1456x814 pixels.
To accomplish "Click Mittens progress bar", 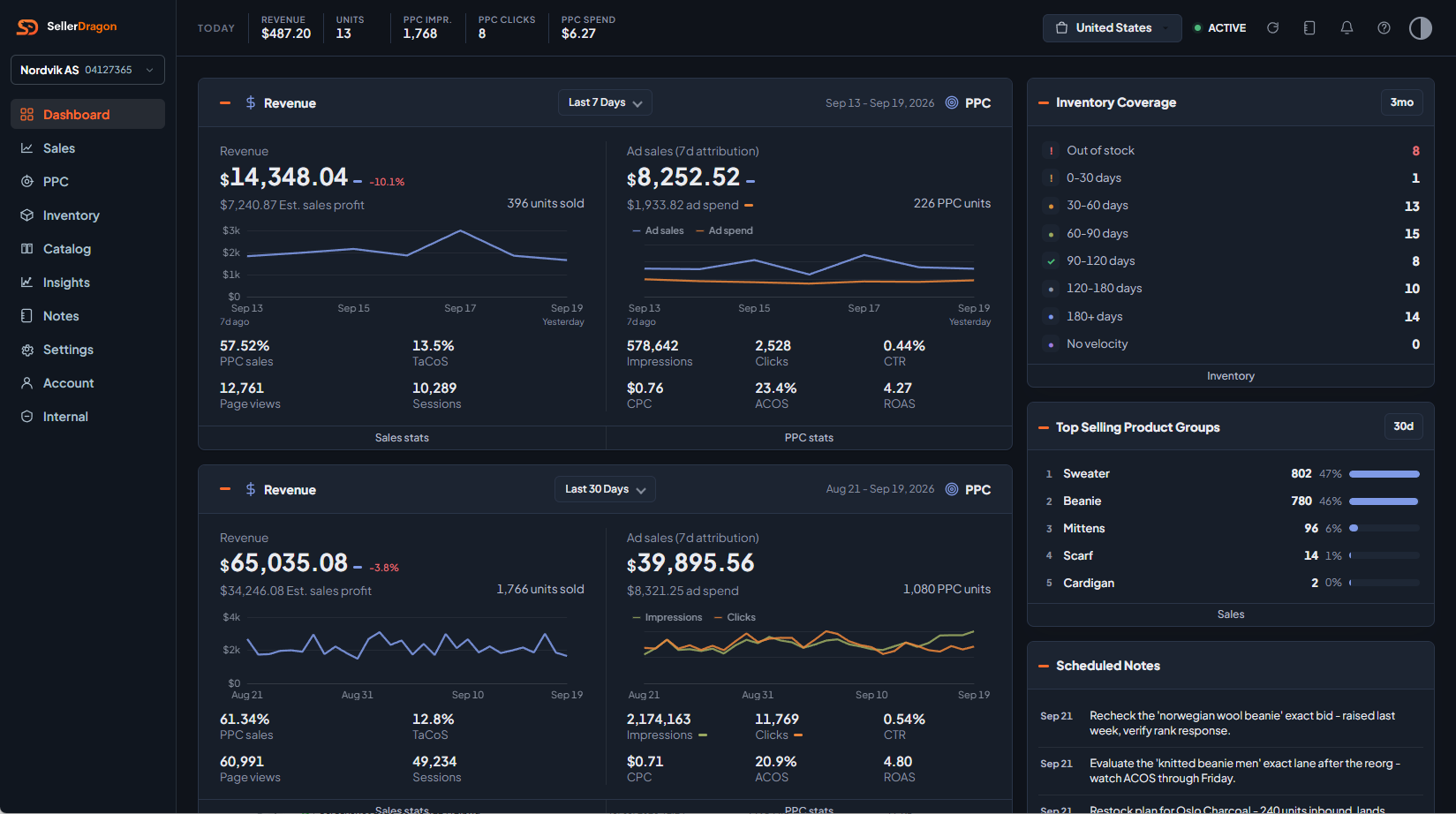I will tap(1384, 529).
